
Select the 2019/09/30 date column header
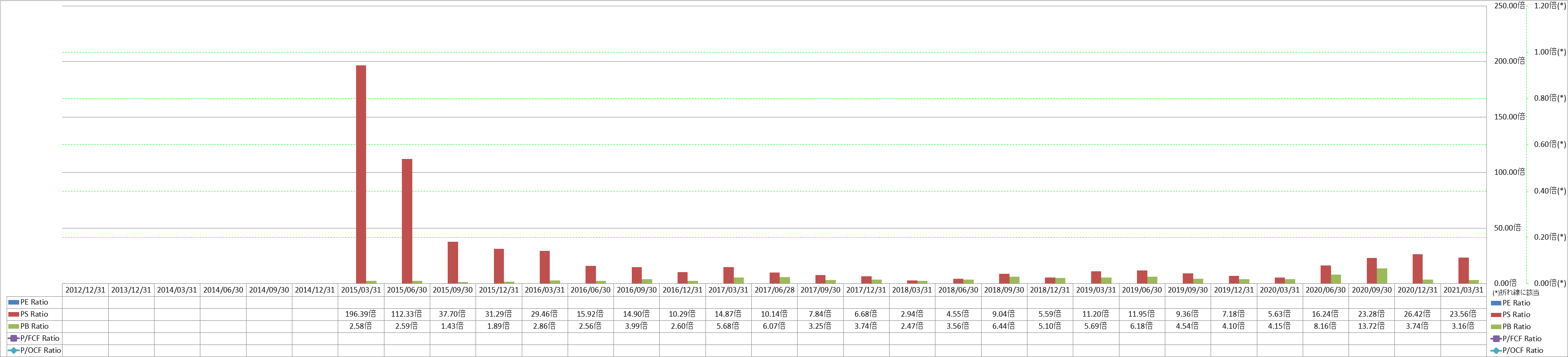(1188, 290)
